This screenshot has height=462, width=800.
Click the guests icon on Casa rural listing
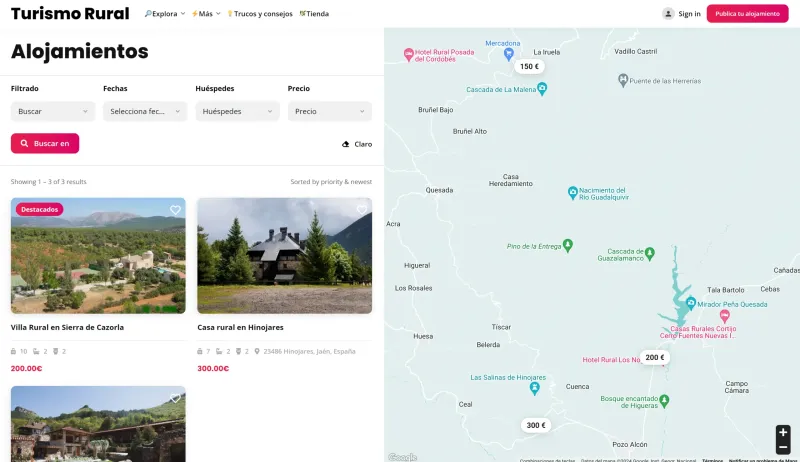click(x=200, y=351)
